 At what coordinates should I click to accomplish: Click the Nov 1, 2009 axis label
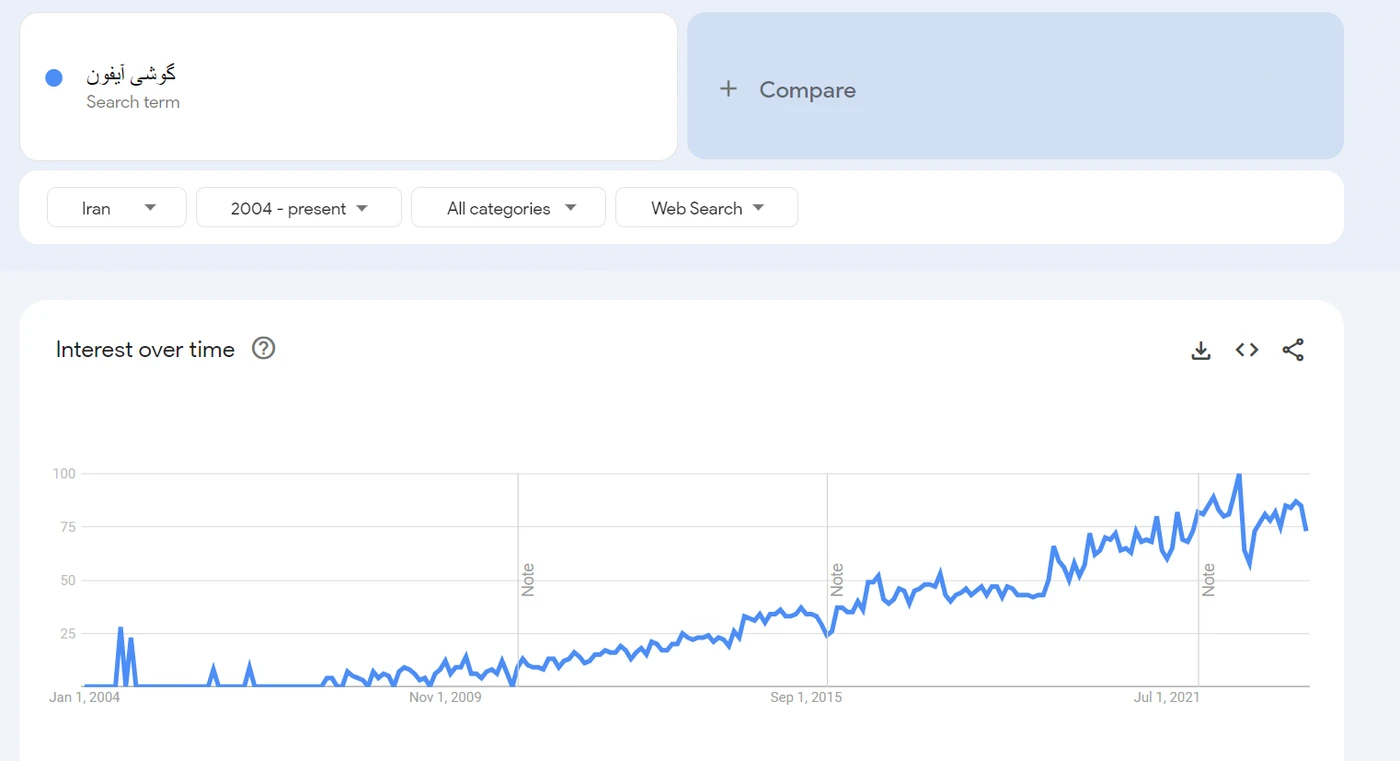click(445, 697)
